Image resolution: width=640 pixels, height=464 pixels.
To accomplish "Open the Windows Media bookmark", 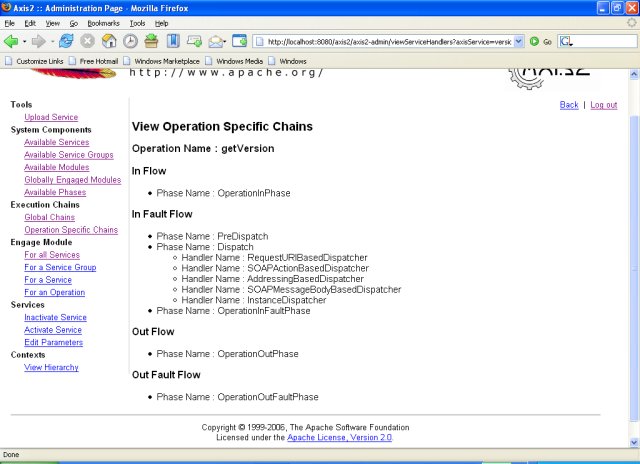I will [234, 61].
